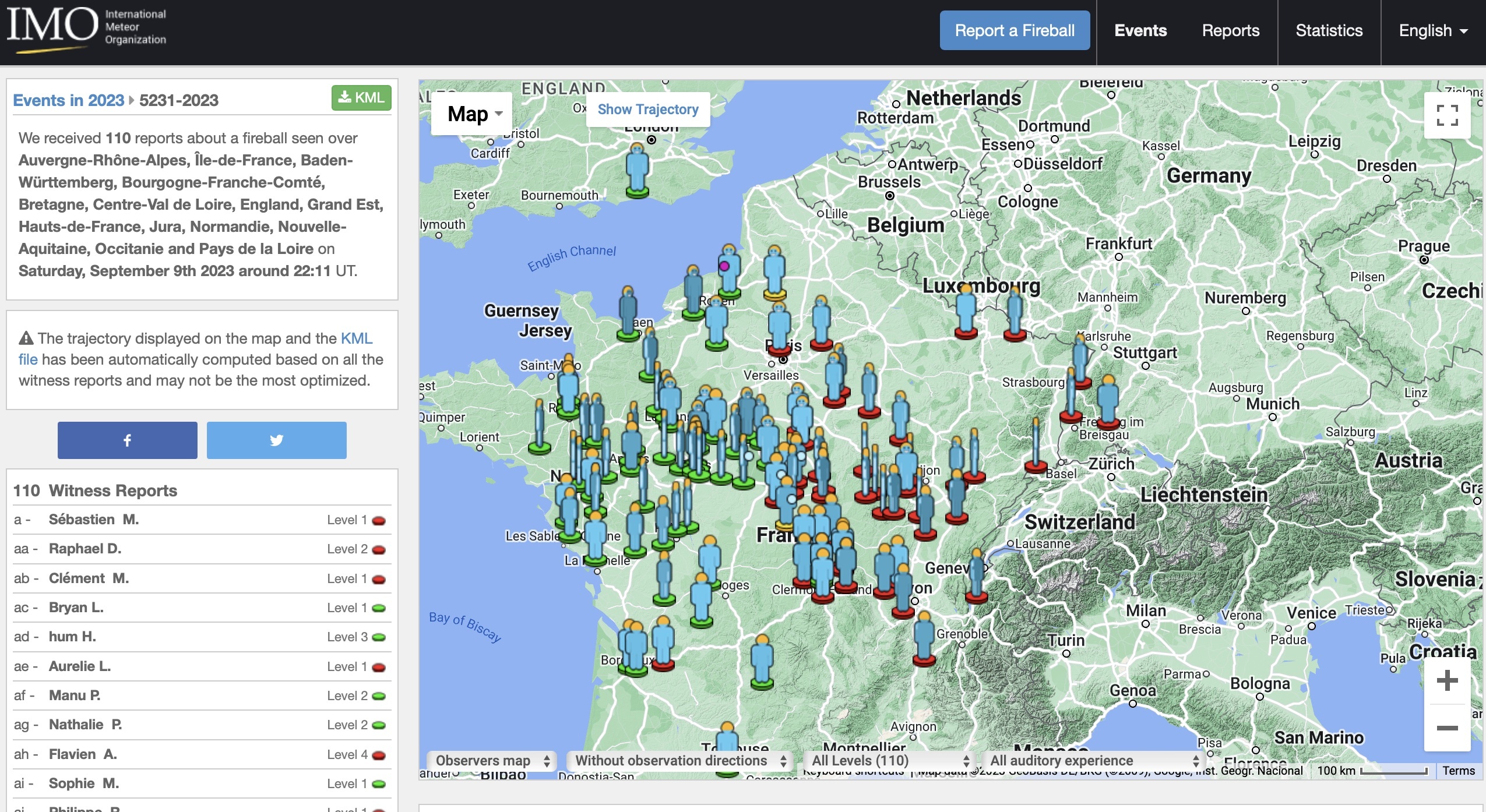The height and width of the screenshot is (812, 1486).
Task: Open the Reports page
Action: coord(1231,30)
